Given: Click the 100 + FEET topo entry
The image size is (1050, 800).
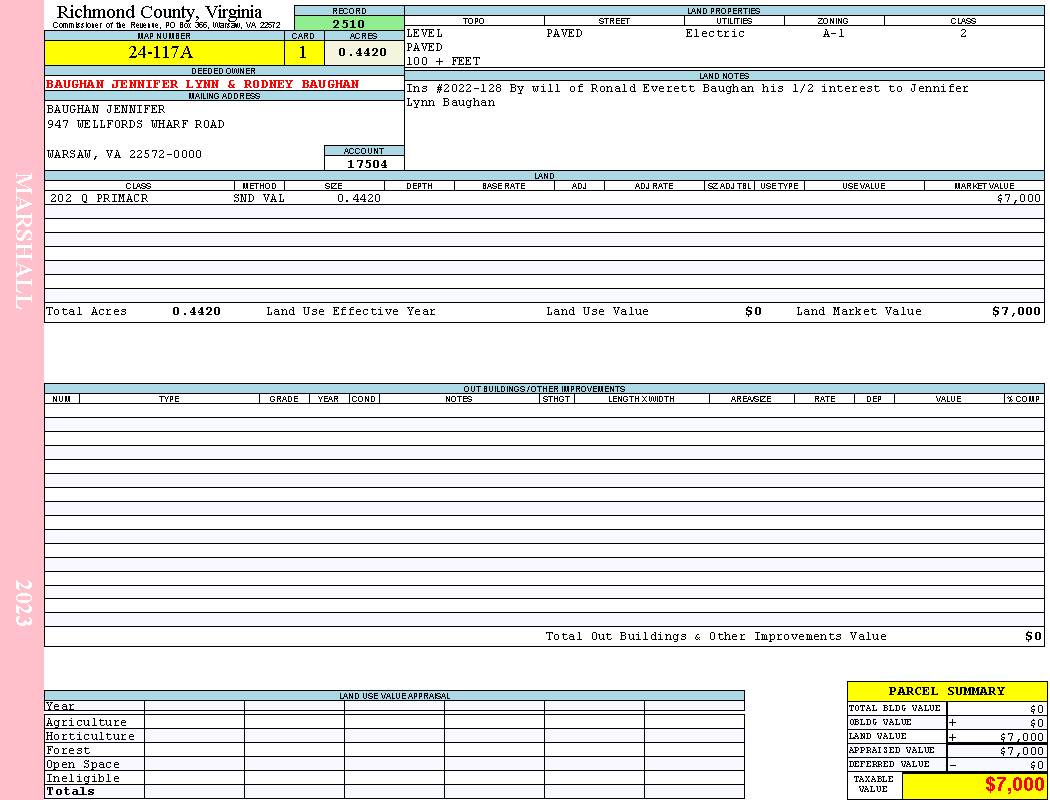Looking at the screenshot, I should pyautogui.click(x=443, y=62).
